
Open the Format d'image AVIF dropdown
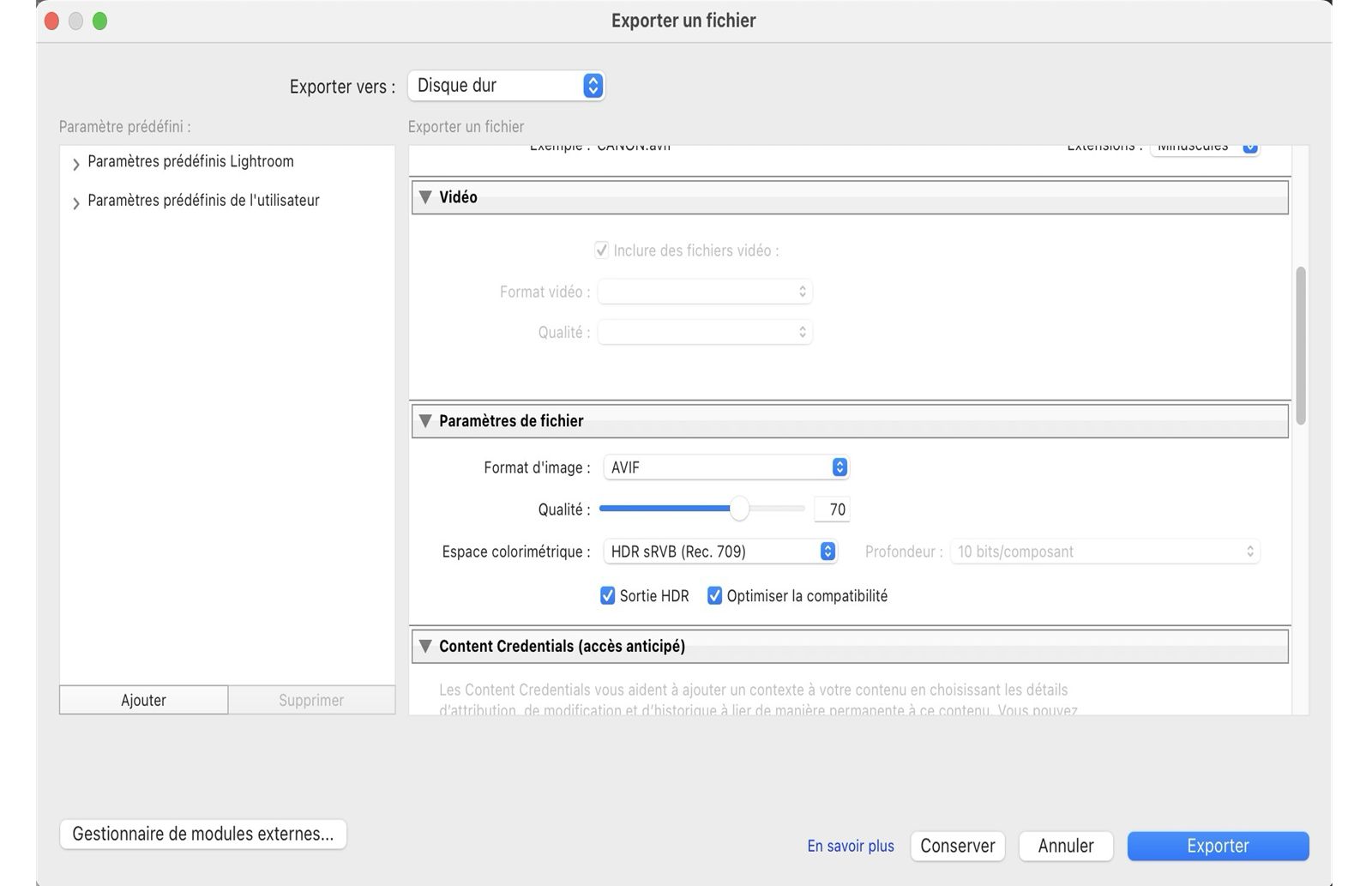pos(725,467)
